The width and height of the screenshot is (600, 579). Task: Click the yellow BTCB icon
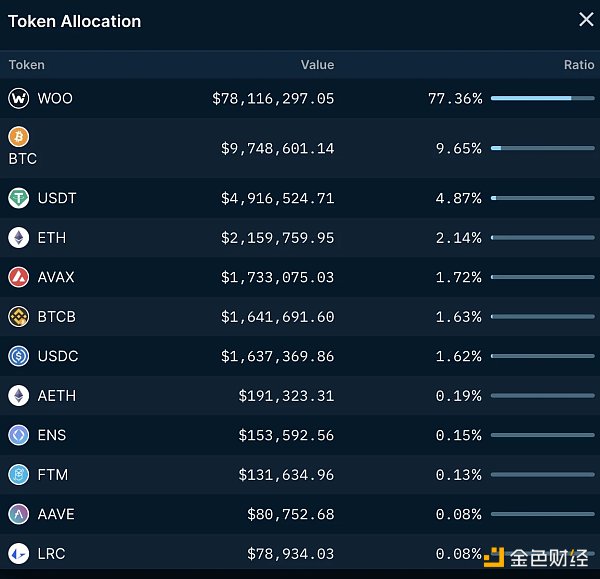coord(19,317)
